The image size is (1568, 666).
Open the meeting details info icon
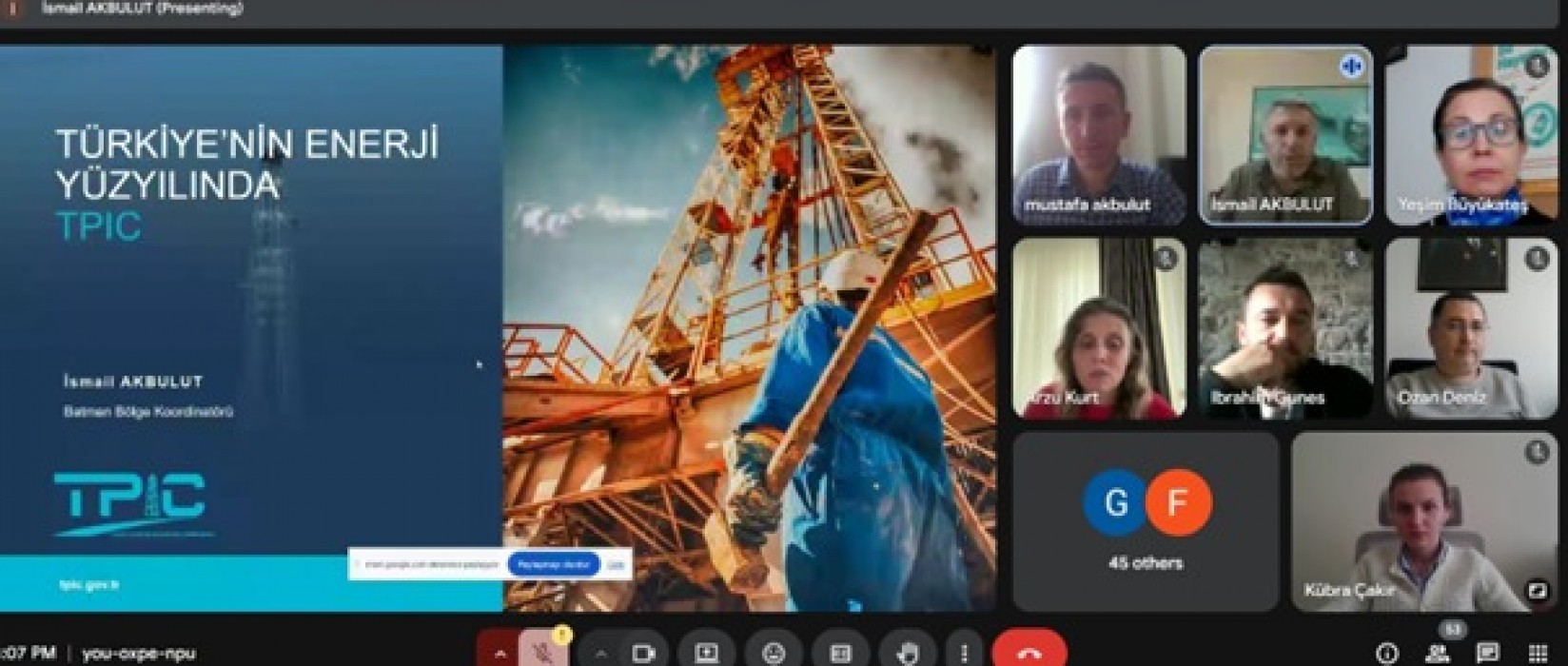coord(1388,653)
